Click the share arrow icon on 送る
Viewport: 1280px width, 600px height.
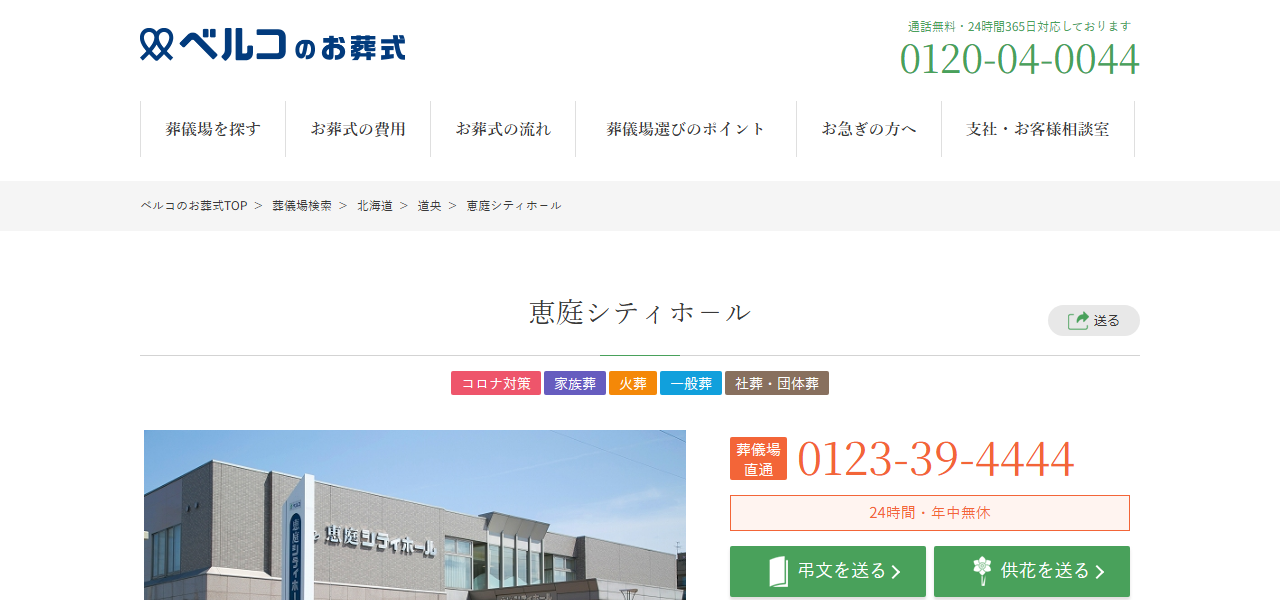click(x=1078, y=321)
